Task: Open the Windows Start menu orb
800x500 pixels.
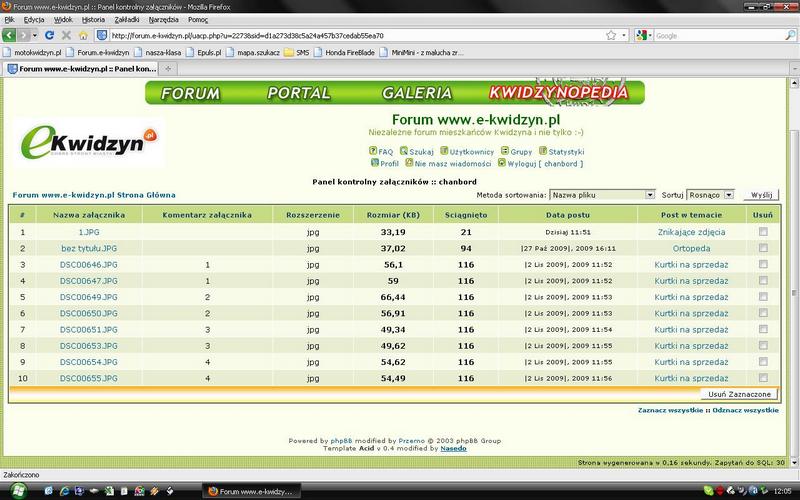Action: pyautogui.click(x=16, y=491)
